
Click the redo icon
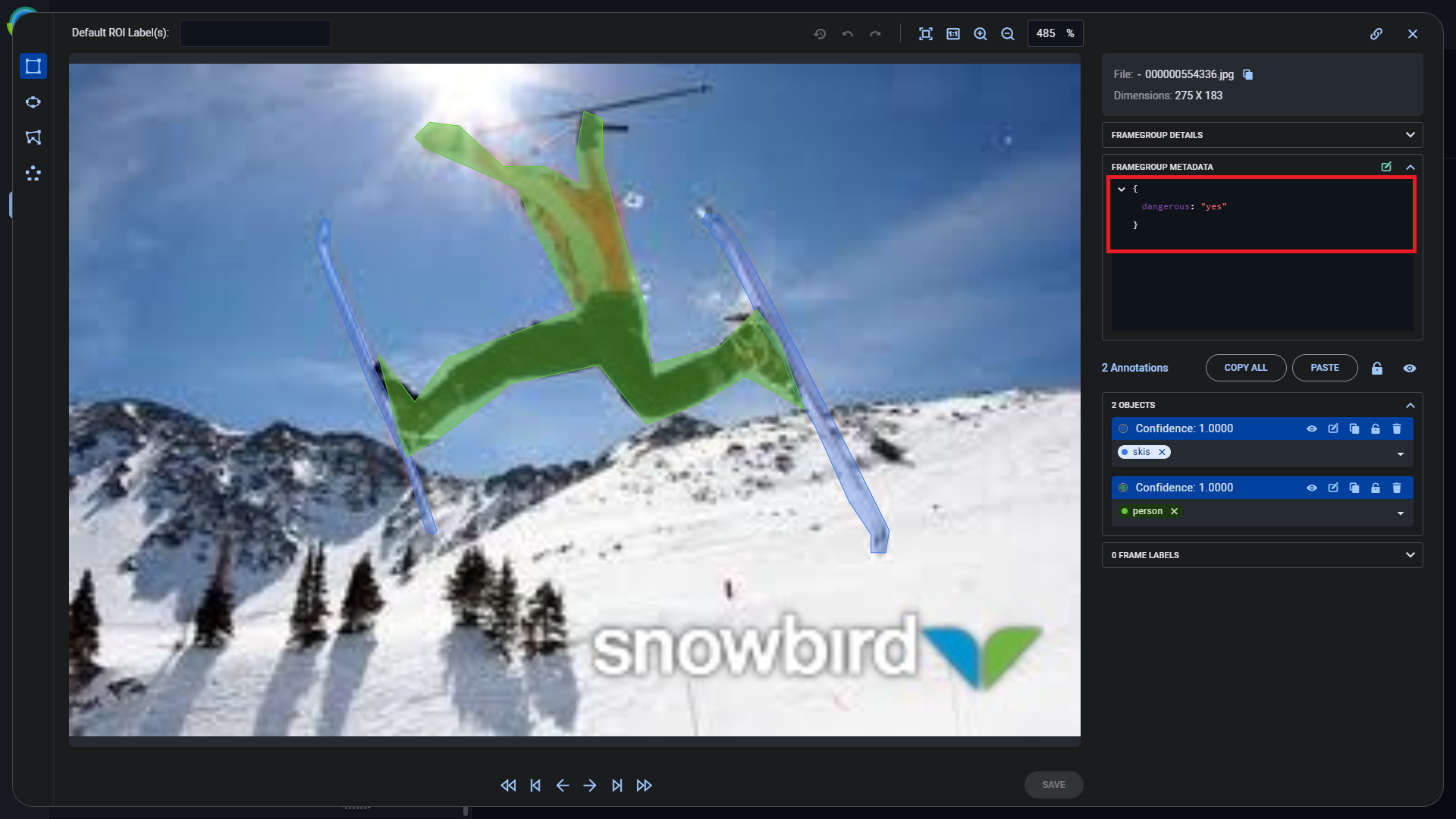tap(875, 33)
